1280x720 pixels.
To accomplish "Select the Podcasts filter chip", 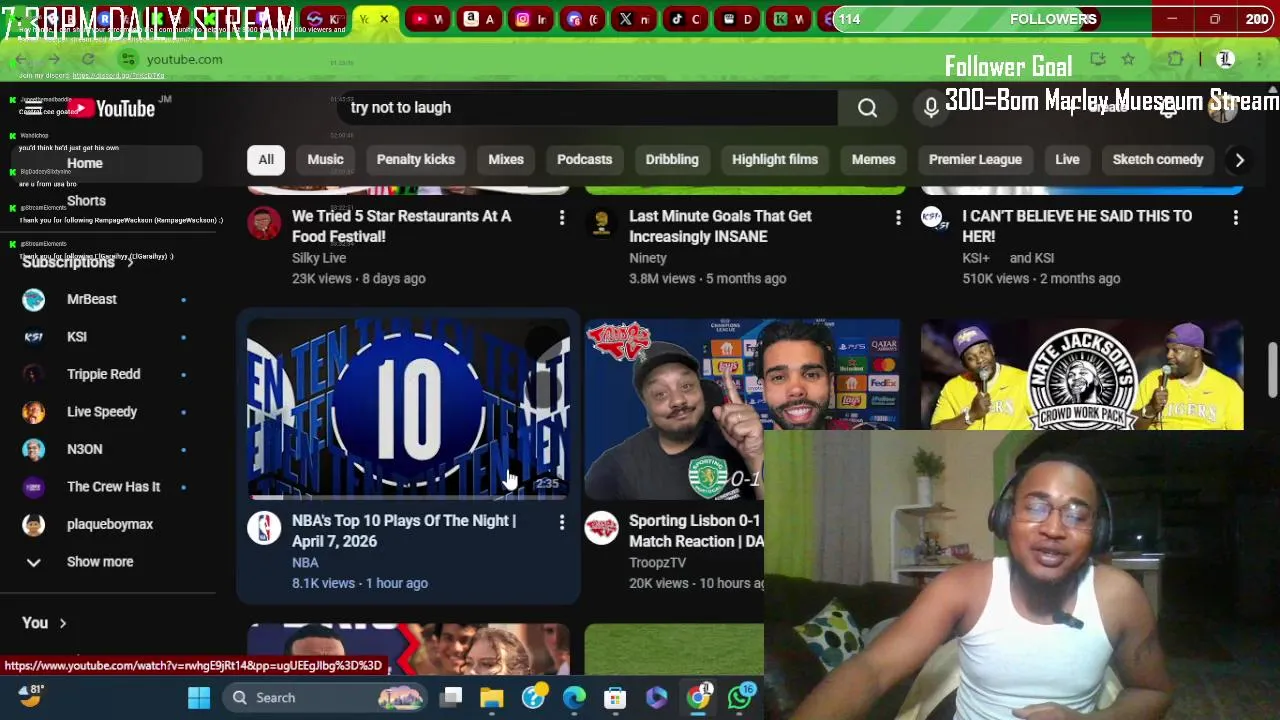I will point(584,160).
